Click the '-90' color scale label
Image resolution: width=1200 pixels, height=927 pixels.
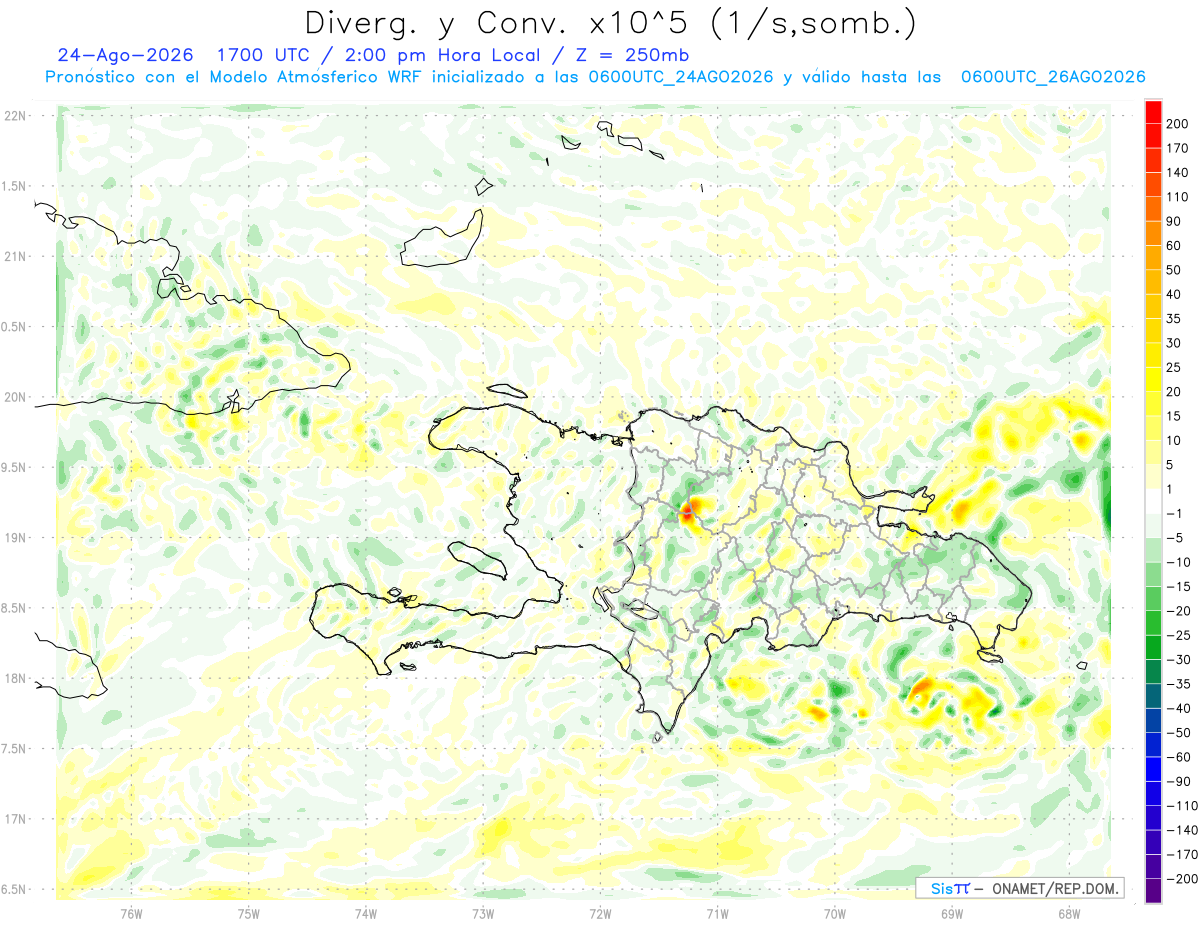click(1178, 781)
